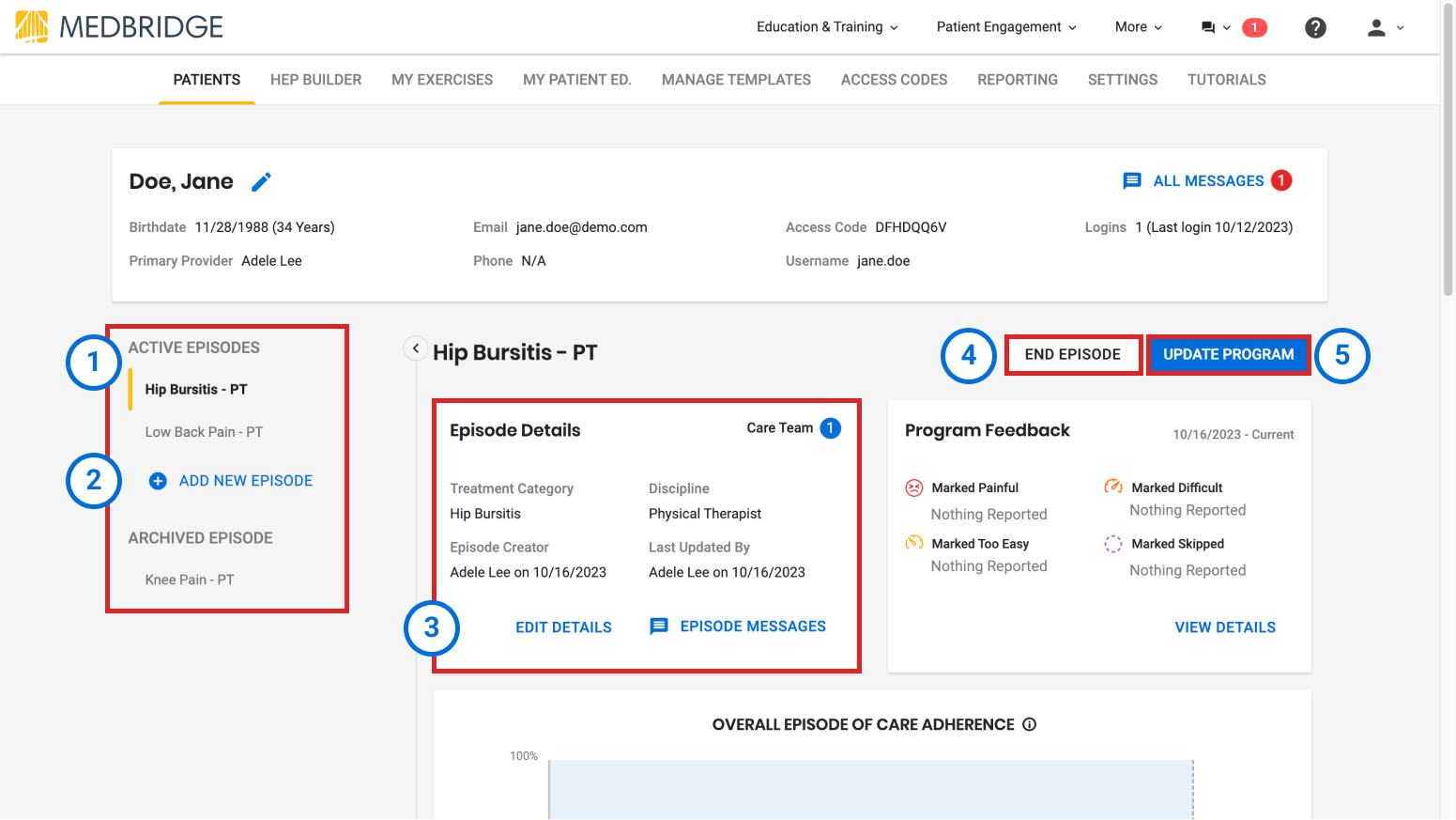Open the HEP Builder tab
This screenshot has height=820, width=1456.
[315, 80]
